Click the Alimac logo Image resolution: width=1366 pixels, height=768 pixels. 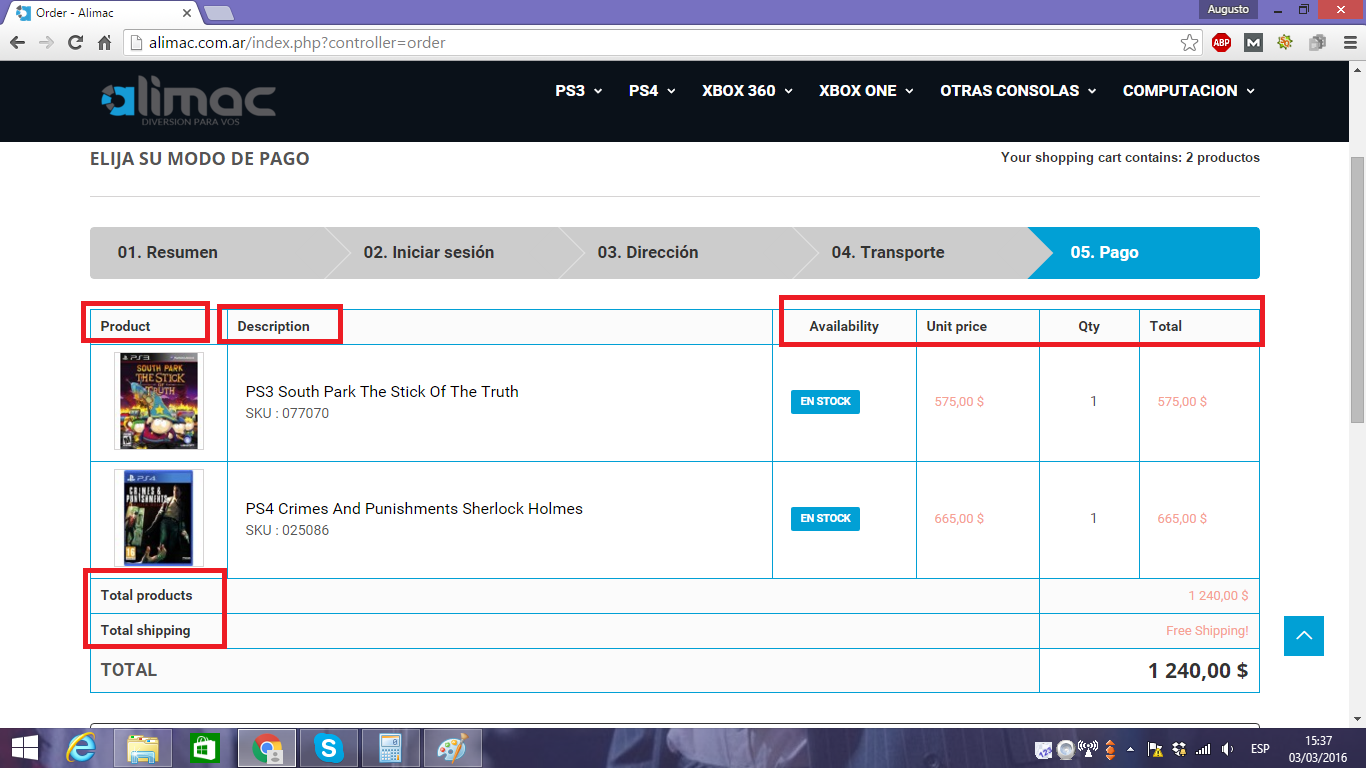tap(188, 101)
